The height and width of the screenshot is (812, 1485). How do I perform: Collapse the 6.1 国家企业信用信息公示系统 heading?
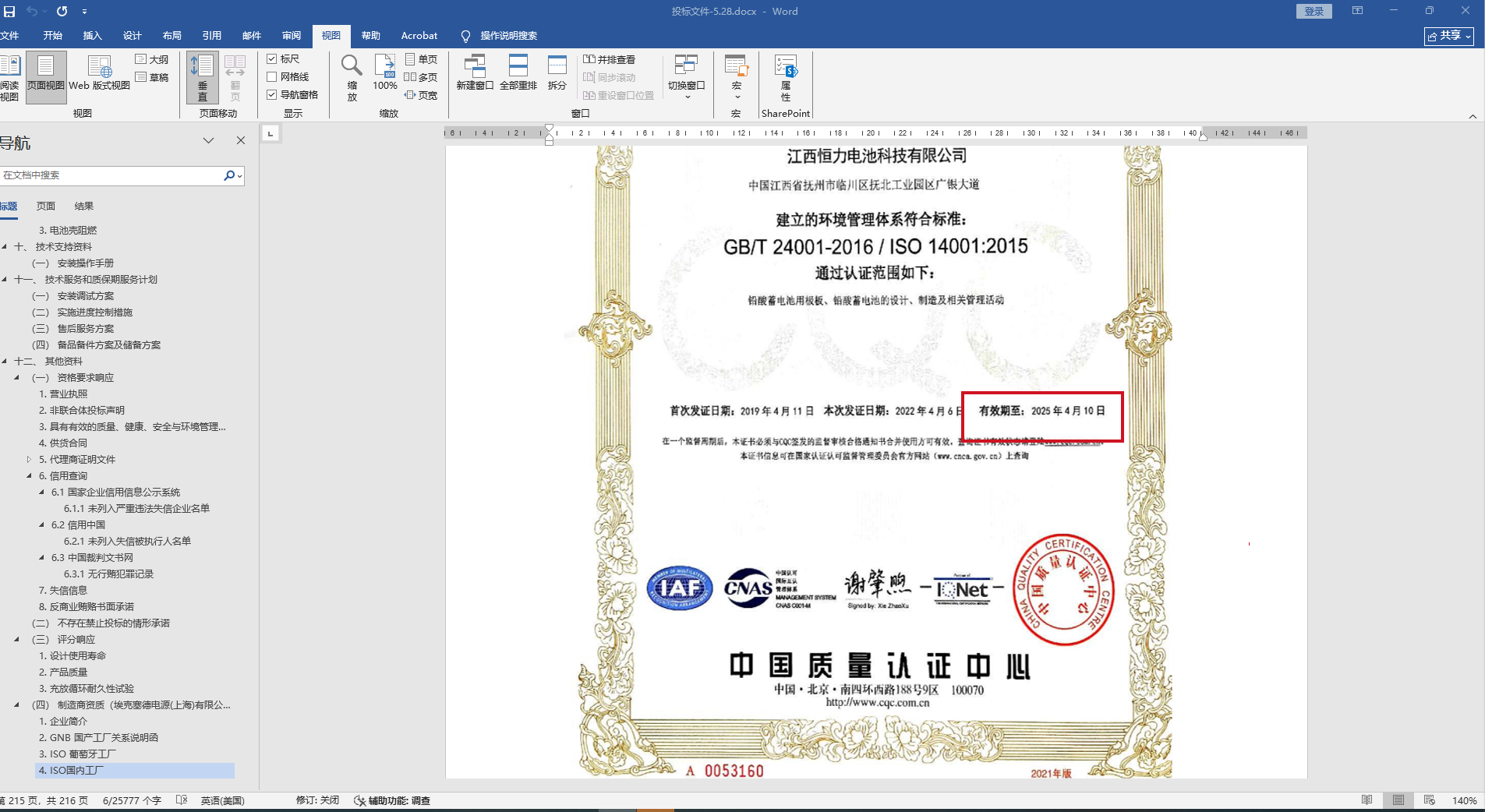pyautogui.click(x=41, y=492)
